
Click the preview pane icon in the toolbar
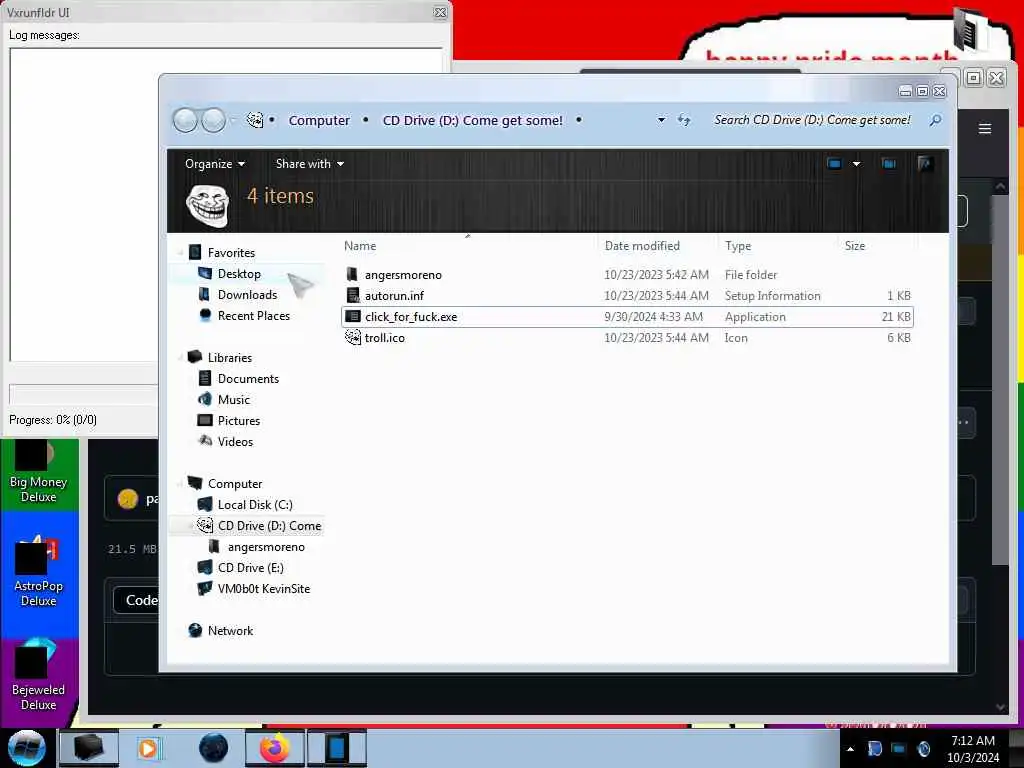click(x=889, y=163)
